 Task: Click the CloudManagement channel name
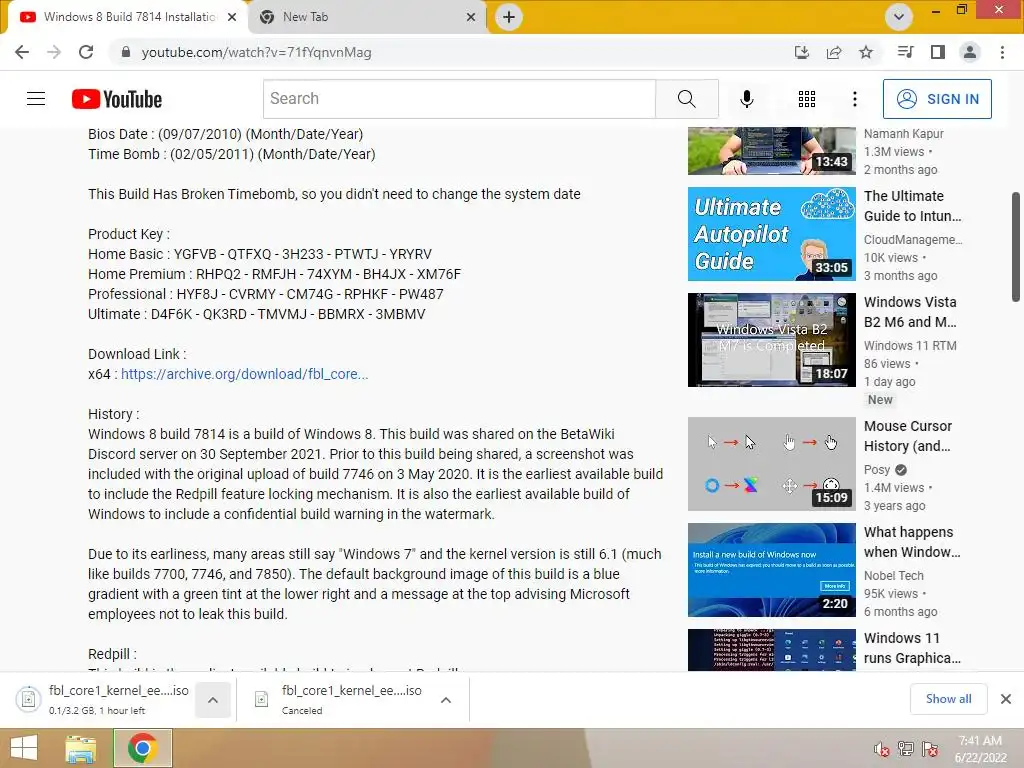click(x=913, y=240)
